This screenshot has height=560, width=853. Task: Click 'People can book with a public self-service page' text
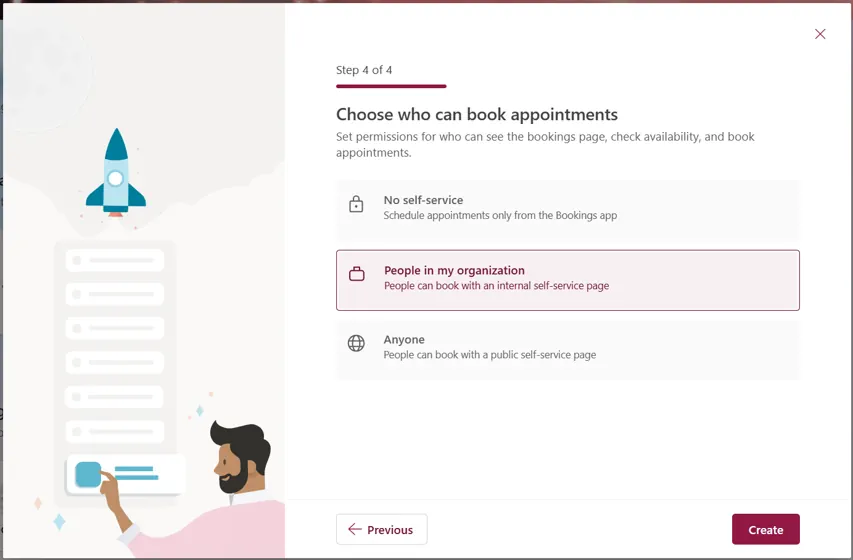pyautogui.click(x=490, y=355)
